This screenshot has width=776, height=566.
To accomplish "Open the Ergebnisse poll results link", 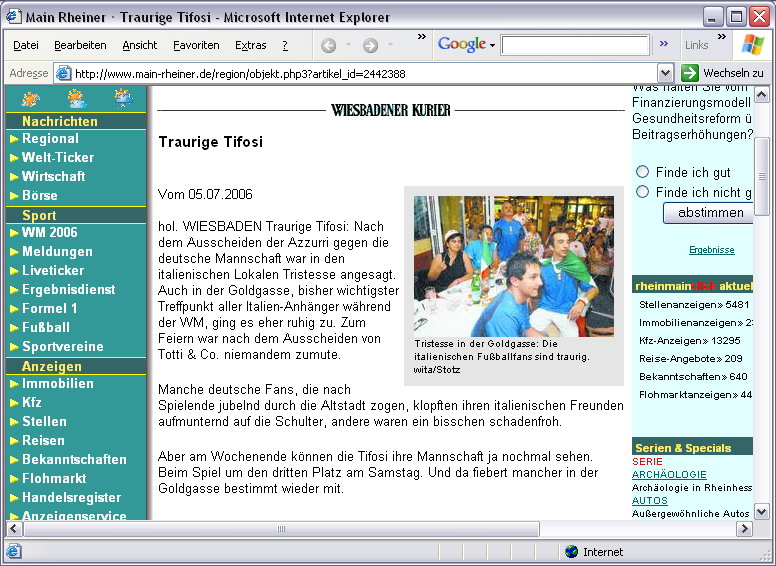I will click(712, 250).
